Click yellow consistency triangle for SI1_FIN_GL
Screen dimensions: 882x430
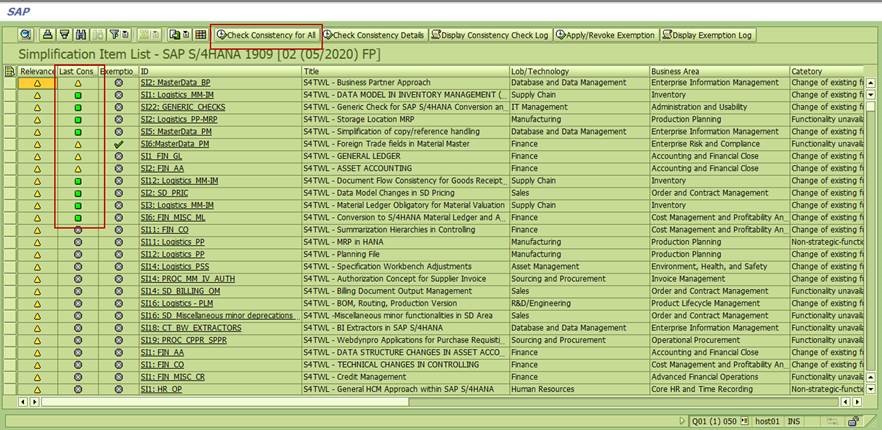coord(78,156)
